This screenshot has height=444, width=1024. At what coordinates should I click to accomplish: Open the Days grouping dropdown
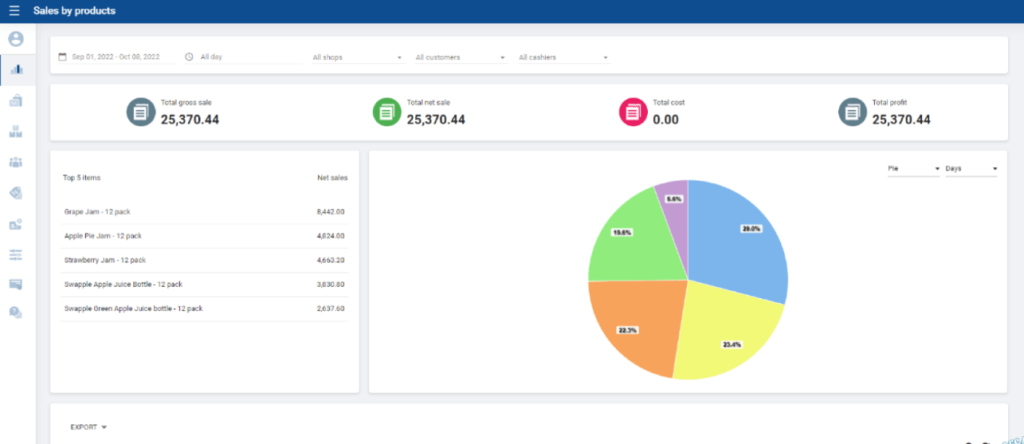click(x=971, y=169)
